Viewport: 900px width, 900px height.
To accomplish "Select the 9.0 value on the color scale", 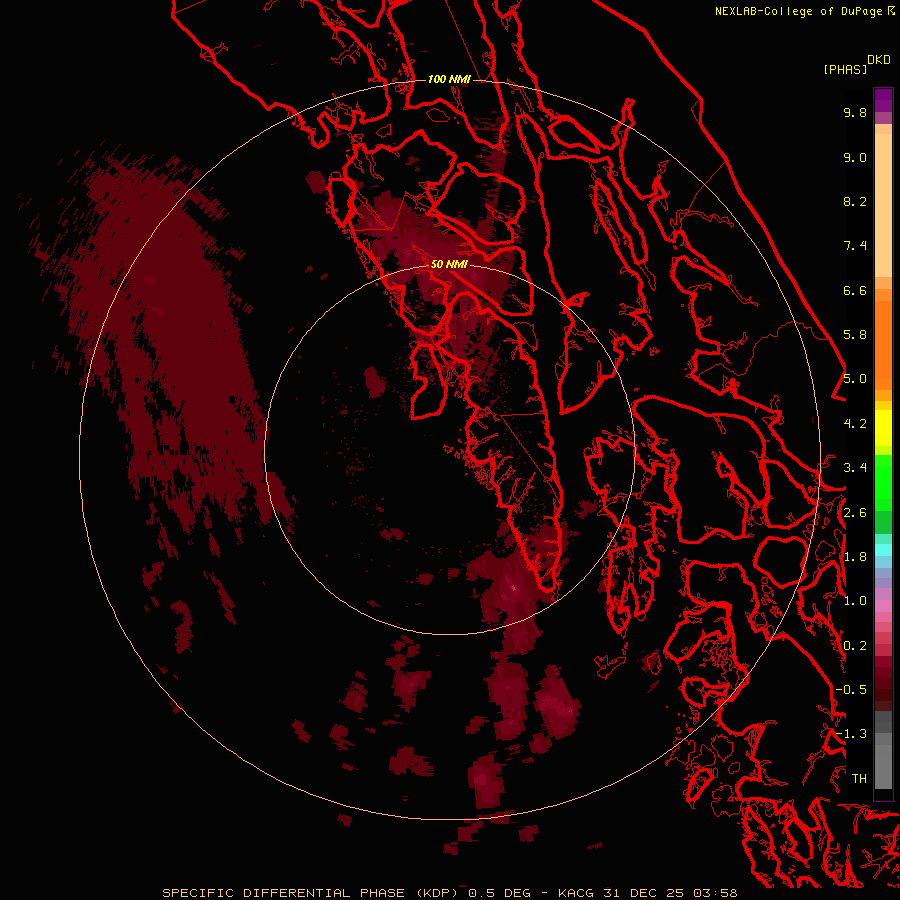I will [855, 157].
